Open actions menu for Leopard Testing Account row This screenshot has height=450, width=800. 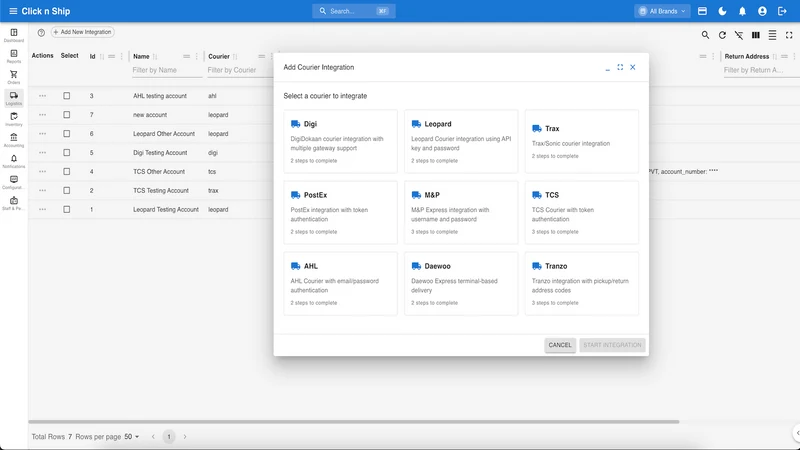[x=42, y=209]
